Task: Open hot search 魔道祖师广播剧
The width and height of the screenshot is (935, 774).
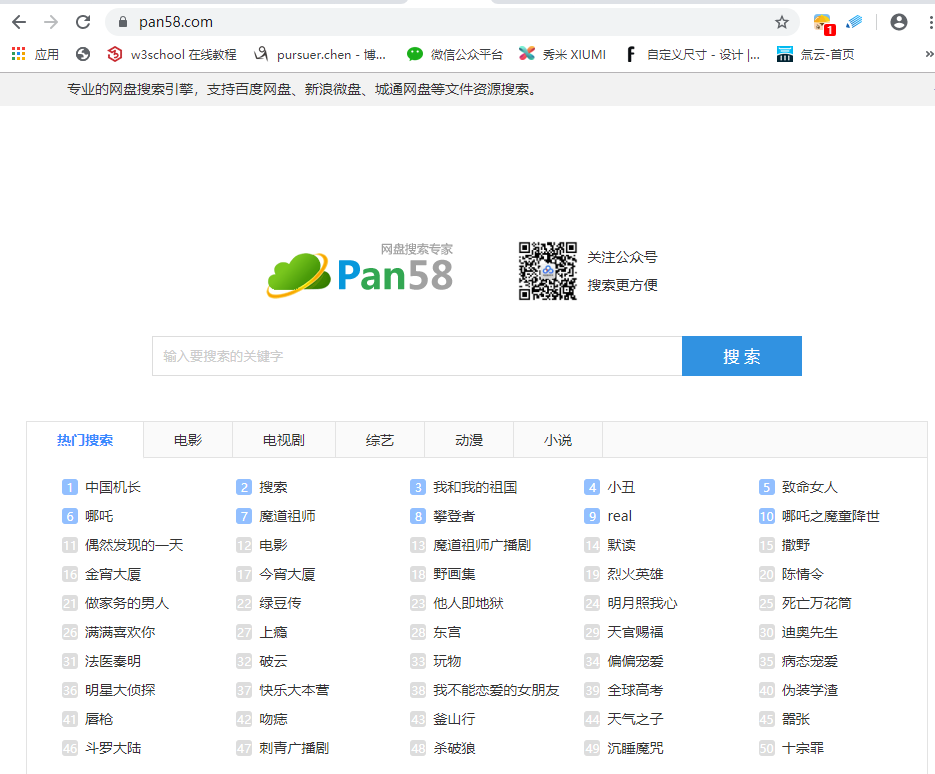Action: click(482, 545)
